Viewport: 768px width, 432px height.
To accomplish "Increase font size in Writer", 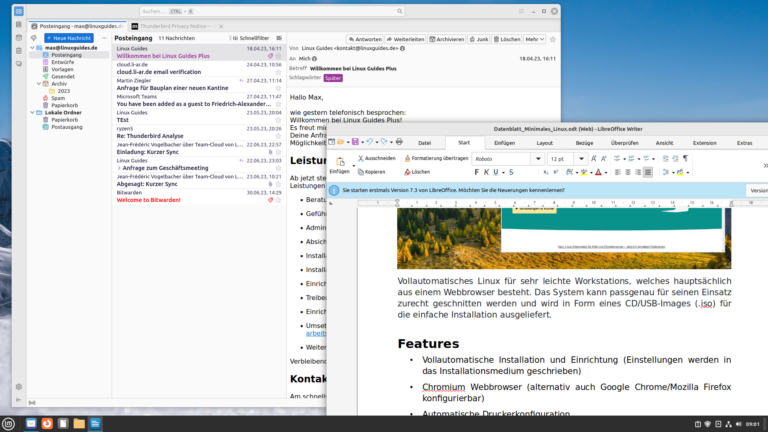I will point(594,159).
